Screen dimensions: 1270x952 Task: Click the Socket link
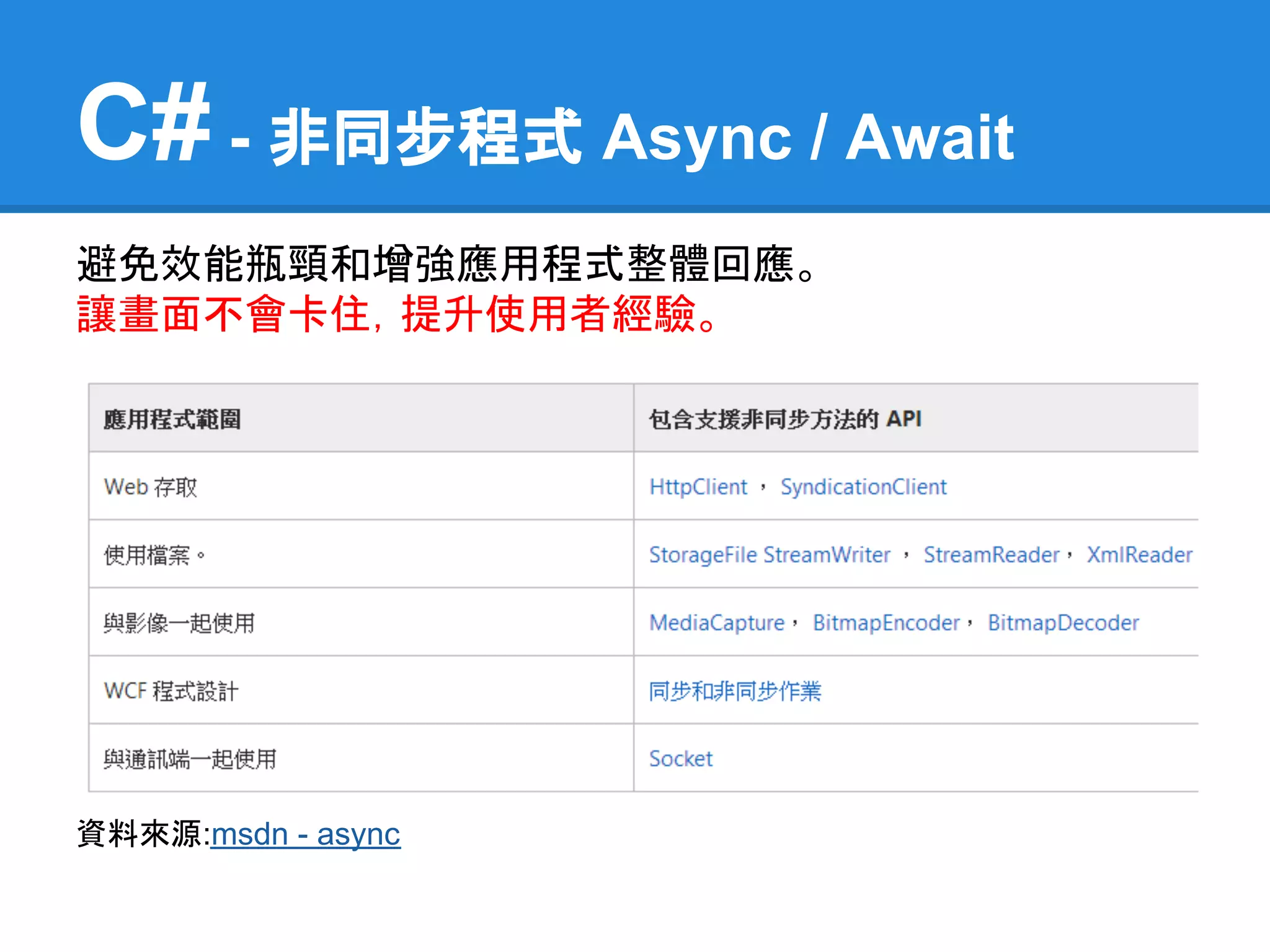pos(681,759)
